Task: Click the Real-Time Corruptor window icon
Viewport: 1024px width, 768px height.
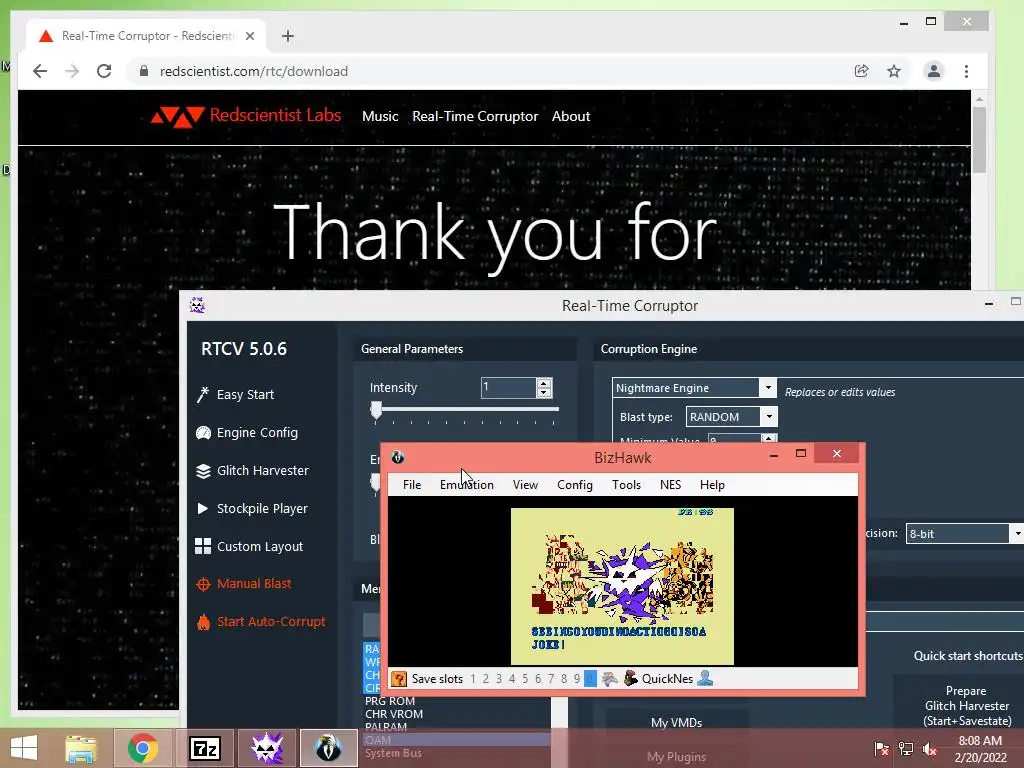Action: 197,305
